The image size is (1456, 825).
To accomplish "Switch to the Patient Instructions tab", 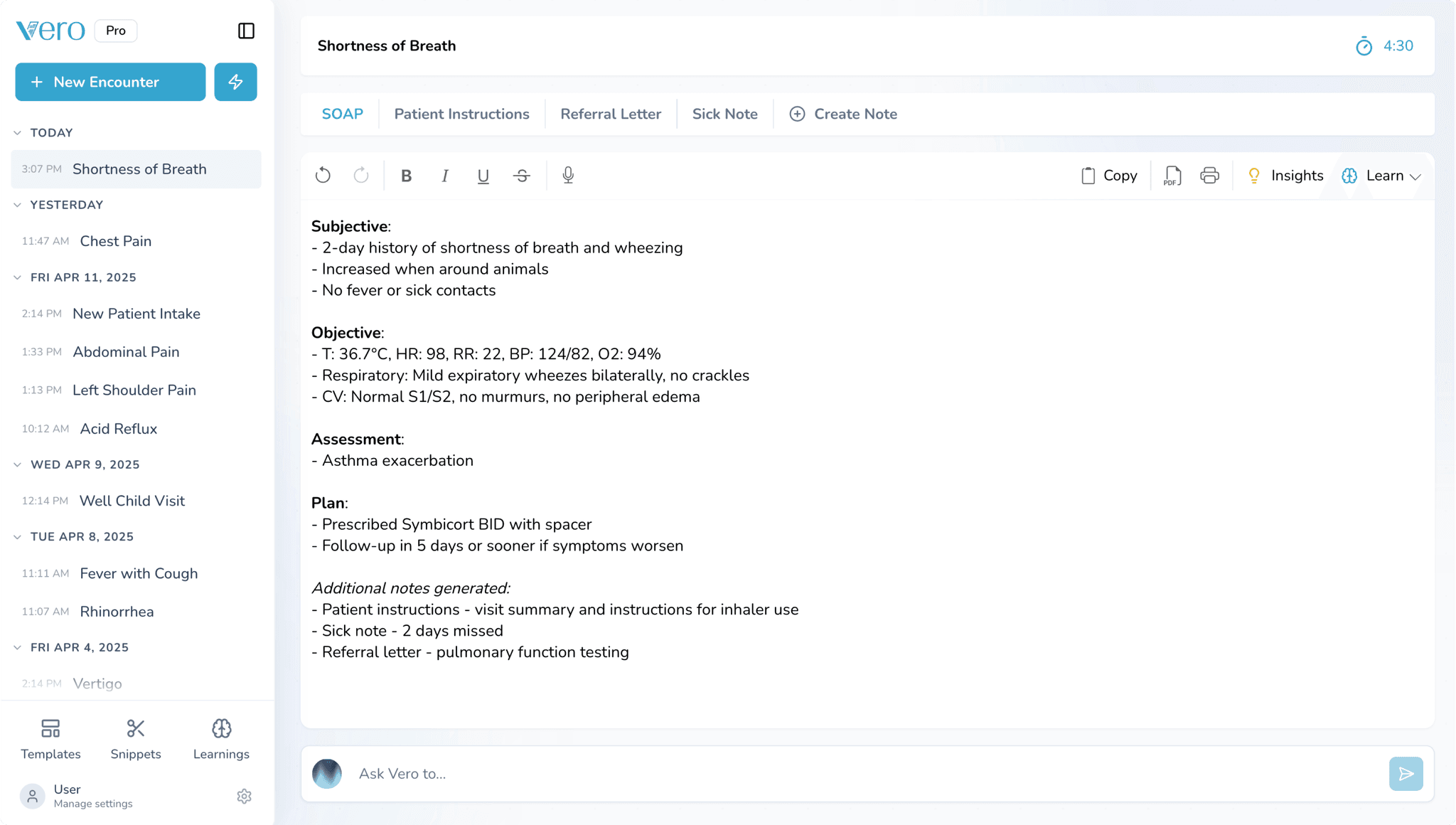I will [461, 114].
